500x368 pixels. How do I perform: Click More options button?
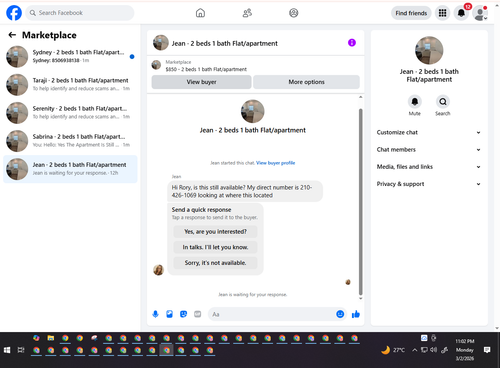(306, 82)
